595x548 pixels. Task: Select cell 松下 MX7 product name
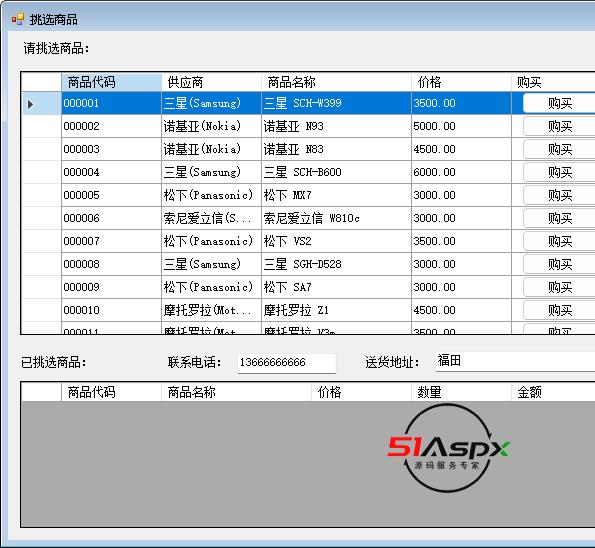[336, 195]
